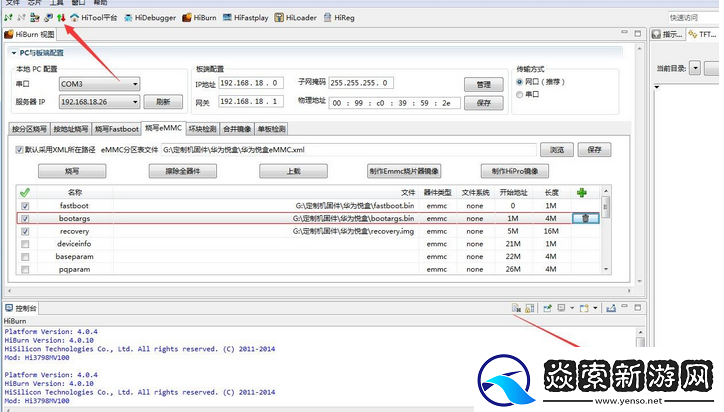The image size is (724, 412).
Task: Click the open new console icon
Action: click(584, 308)
